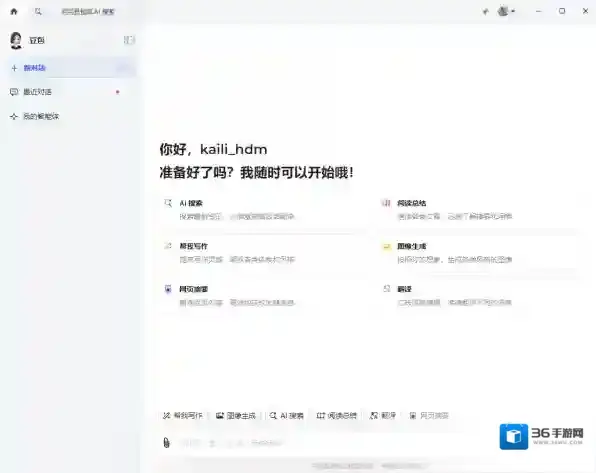This screenshot has height=473, width=596.
Task: Select the 帮我写作 chip above the message box
Action: tap(183, 416)
